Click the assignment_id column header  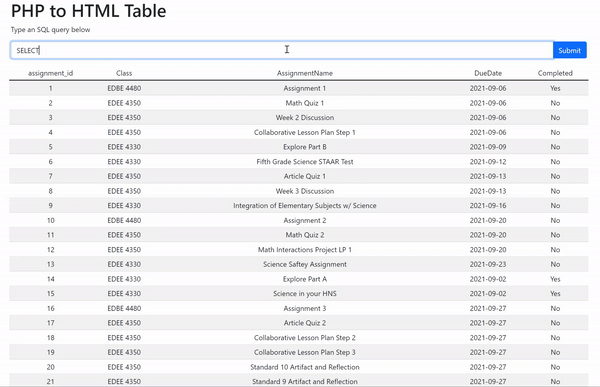point(51,73)
